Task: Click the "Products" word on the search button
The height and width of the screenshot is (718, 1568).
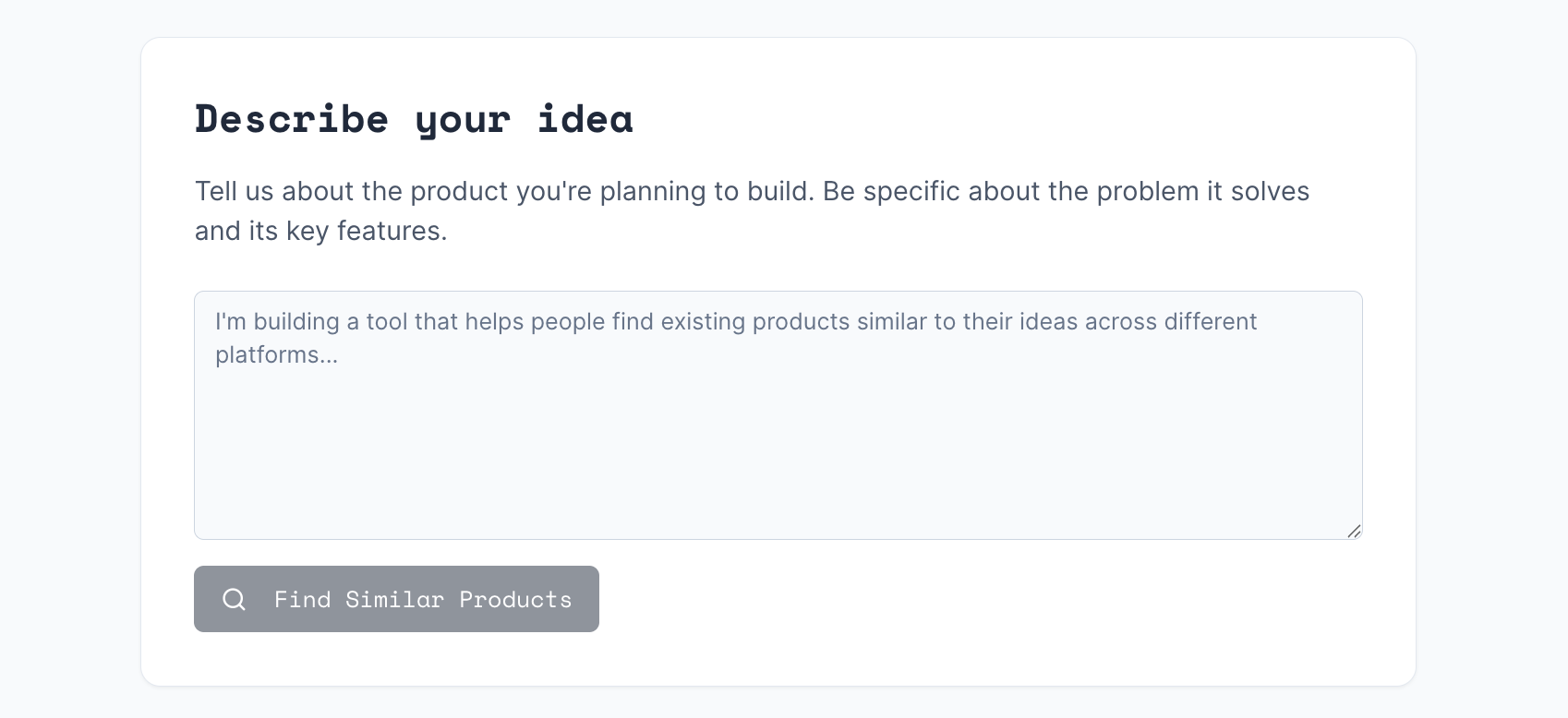Action: click(x=515, y=599)
